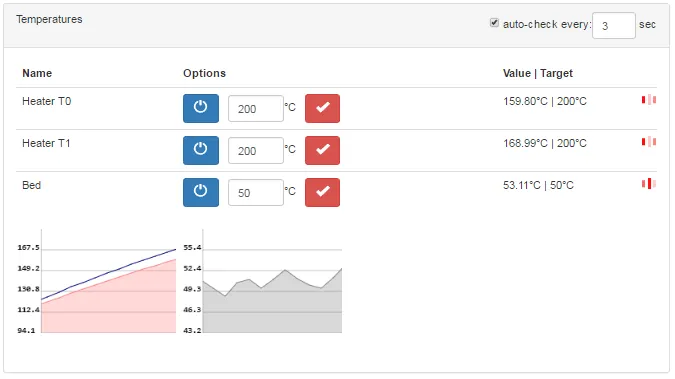Click the 94.1 axis label on heater graph
675x379 pixels.
pos(26,330)
